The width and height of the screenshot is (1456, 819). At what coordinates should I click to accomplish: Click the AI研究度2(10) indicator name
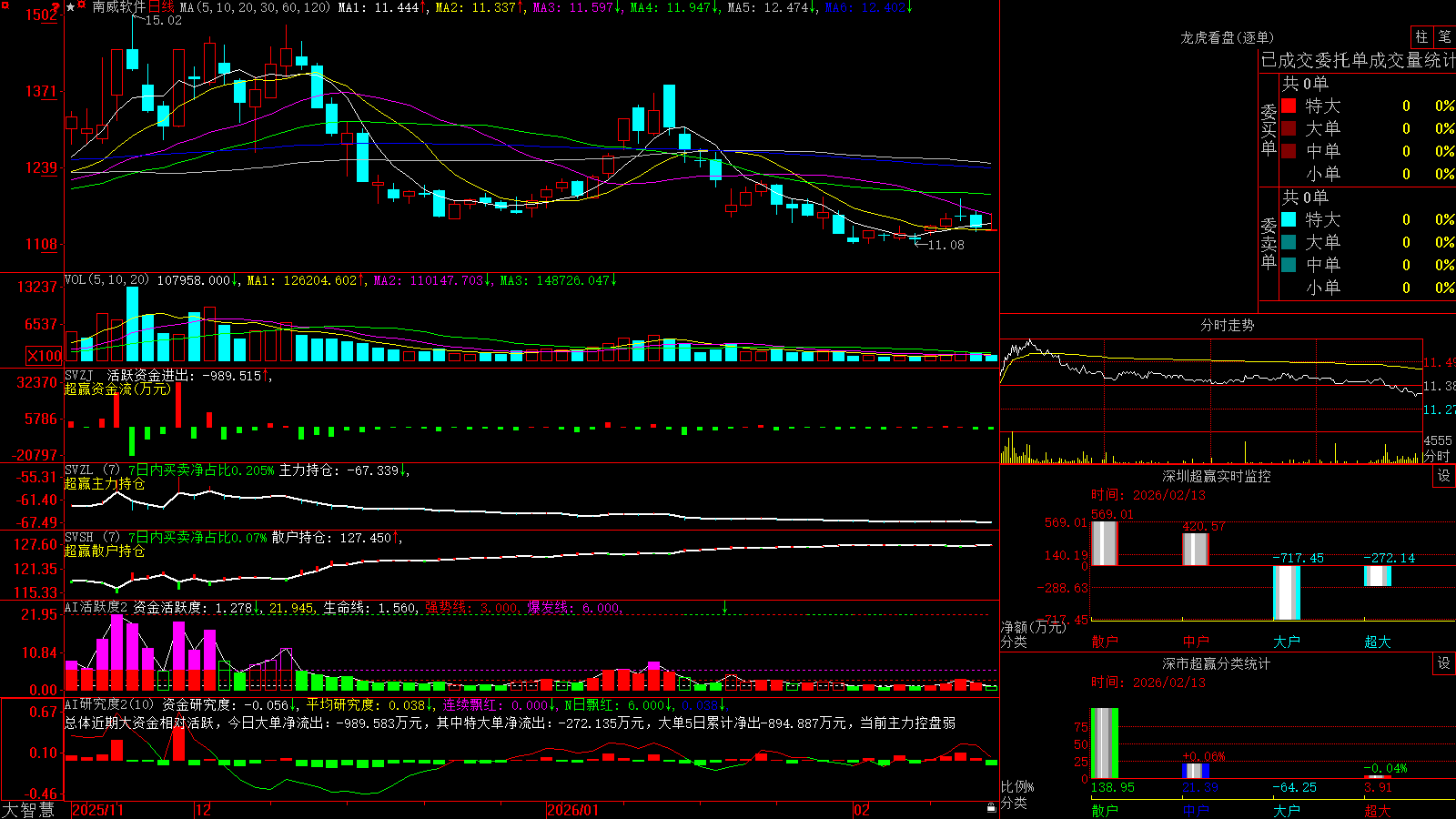(109, 704)
